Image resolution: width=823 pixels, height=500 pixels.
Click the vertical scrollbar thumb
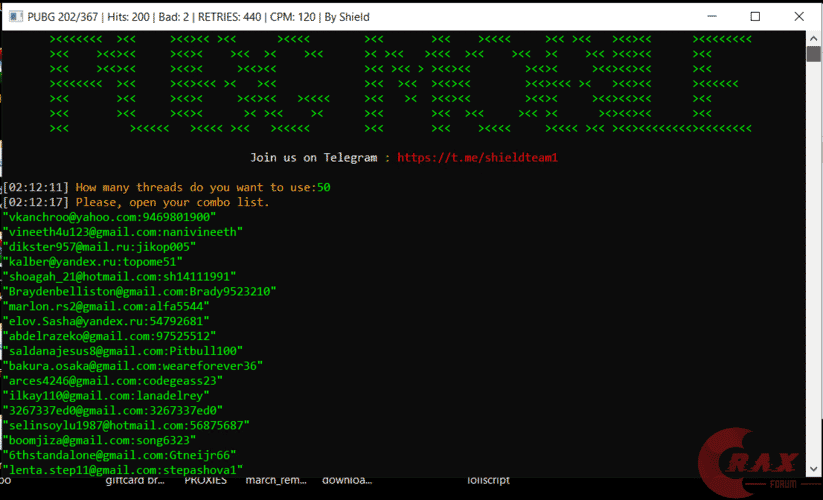[814, 54]
